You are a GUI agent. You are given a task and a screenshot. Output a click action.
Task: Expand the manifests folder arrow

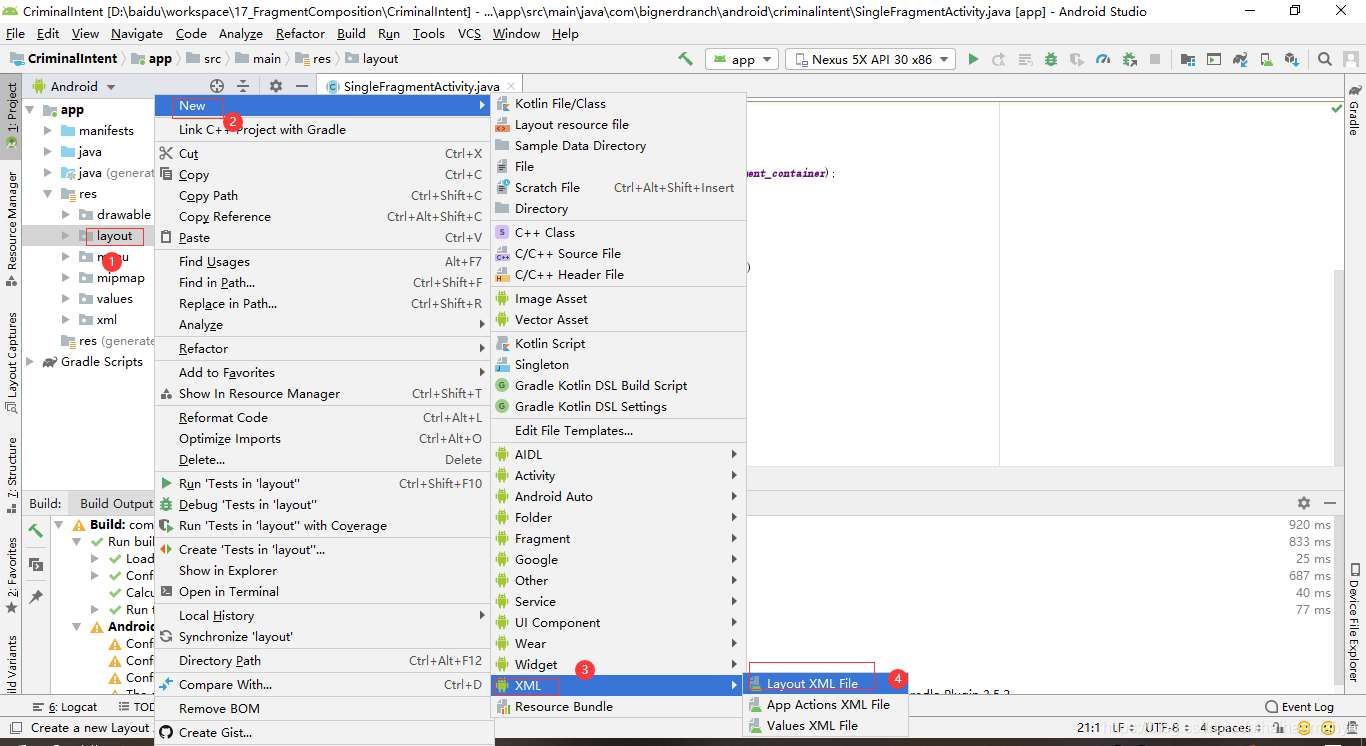point(48,131)
